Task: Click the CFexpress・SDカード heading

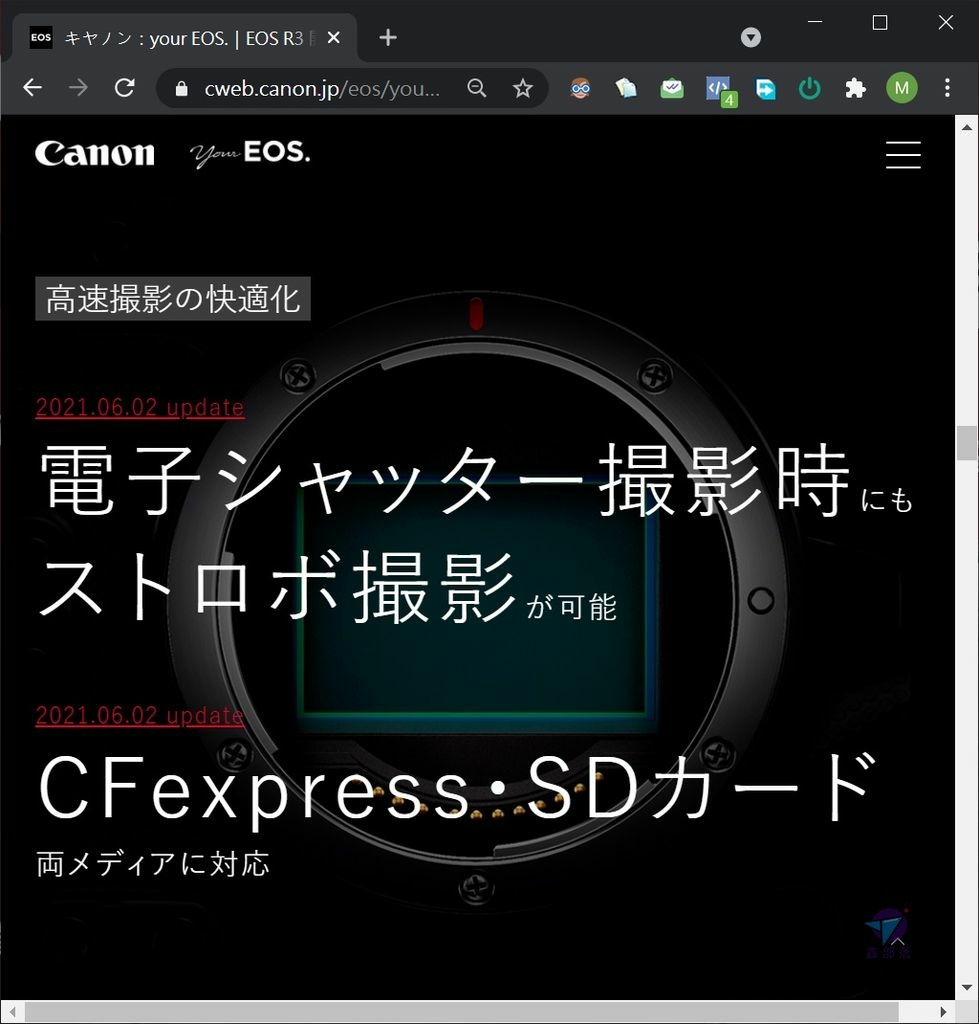Action: click(x=457, y=789)
